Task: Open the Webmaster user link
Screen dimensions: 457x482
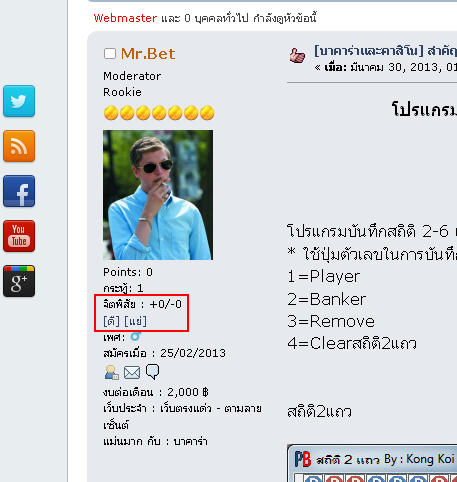Action: click(x=125, y=18)
